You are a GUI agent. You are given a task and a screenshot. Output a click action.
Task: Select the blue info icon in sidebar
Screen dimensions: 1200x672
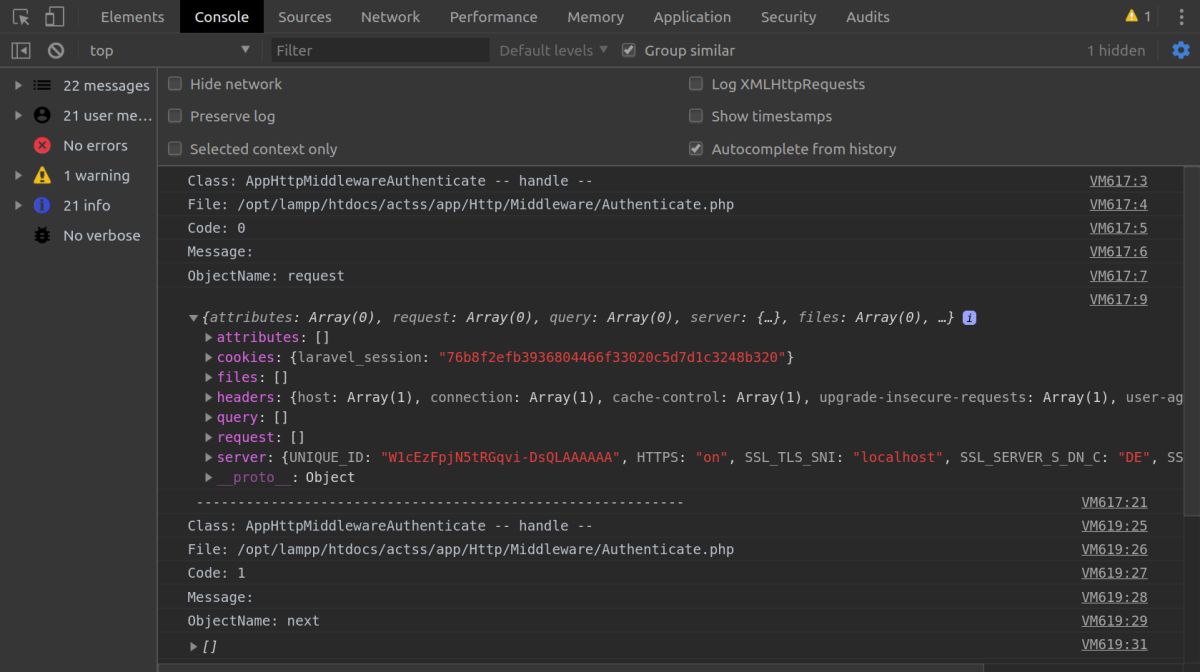[42, 205]
